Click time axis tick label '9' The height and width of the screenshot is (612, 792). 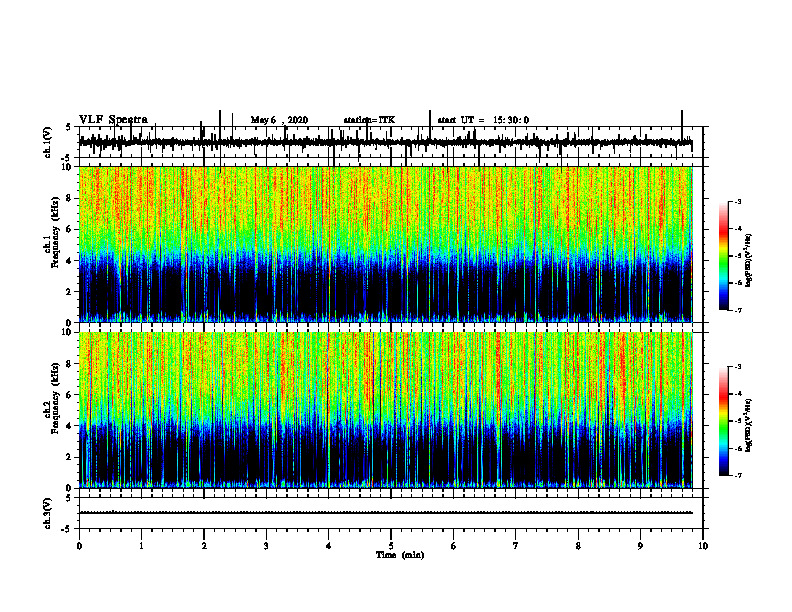(x=640, y=546)
